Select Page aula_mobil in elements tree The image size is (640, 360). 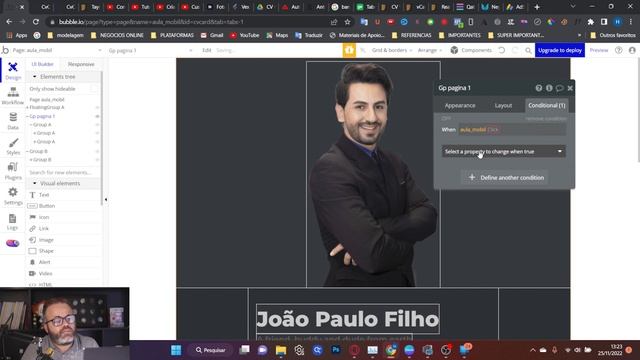pyautogui.click(x=47, y=100)
